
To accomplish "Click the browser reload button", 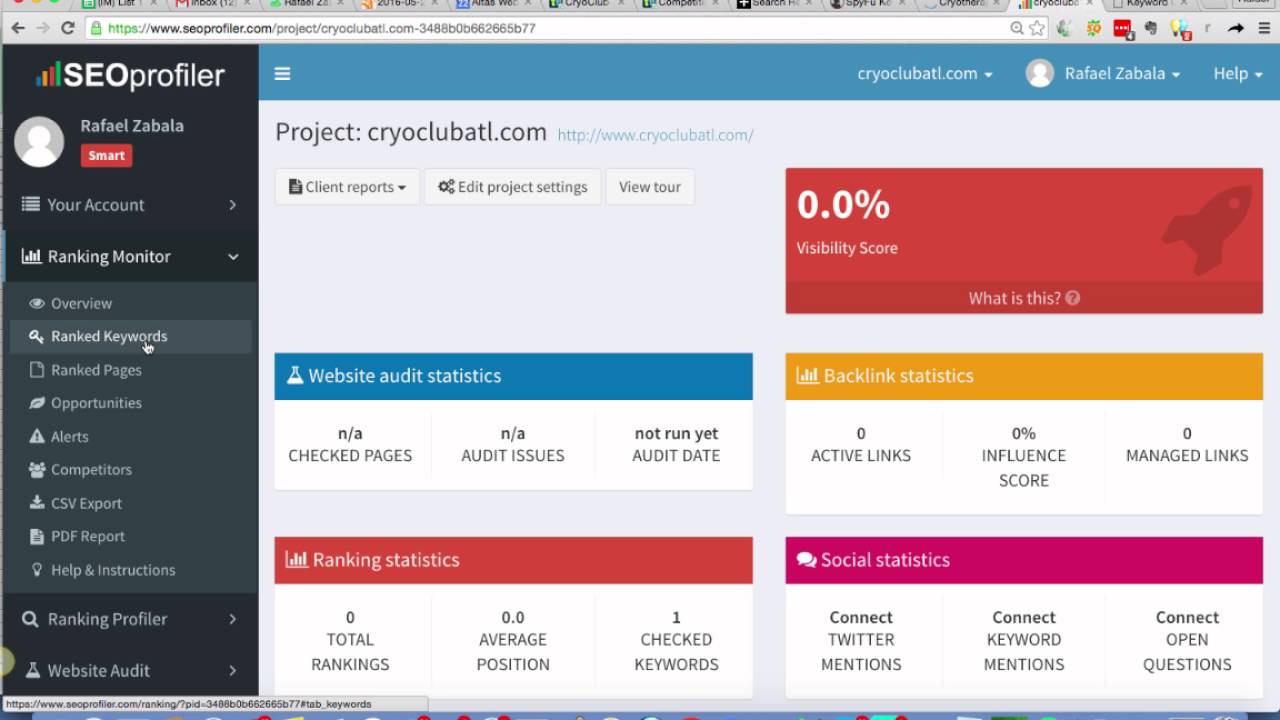I will (x=67, y=28).
